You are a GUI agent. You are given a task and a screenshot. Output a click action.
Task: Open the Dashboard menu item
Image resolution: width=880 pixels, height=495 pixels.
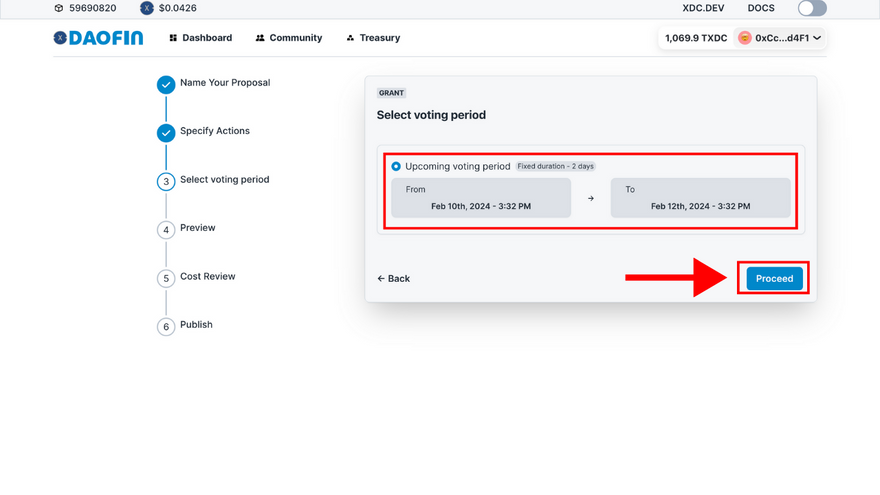point(200,38)
